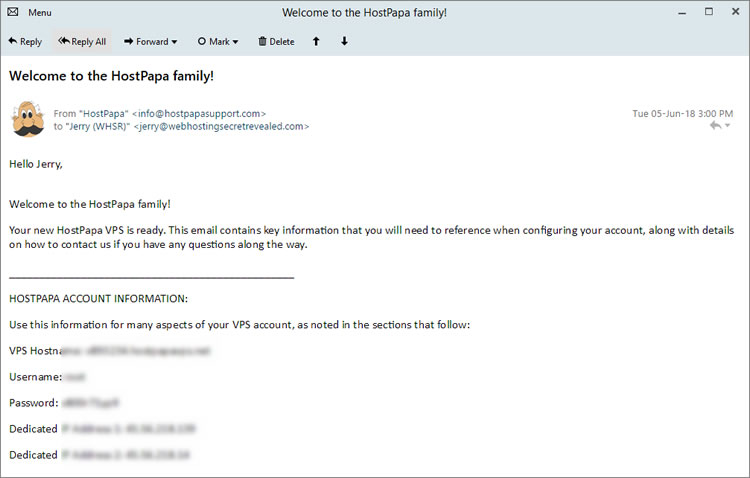Open the Mark dropdown menu
Image resolution: width=750 pixels, height=478 pixels.
coord(218,42)
